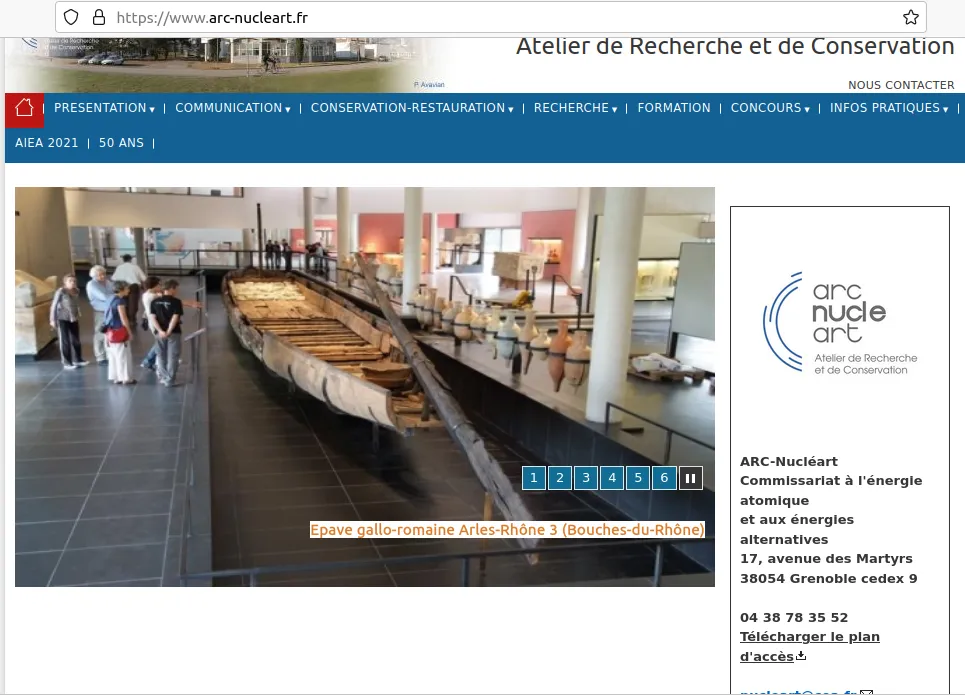This screenshot has width=965, height=695.
Task: Click the URL address bar field
Action: tap(500, 17)
